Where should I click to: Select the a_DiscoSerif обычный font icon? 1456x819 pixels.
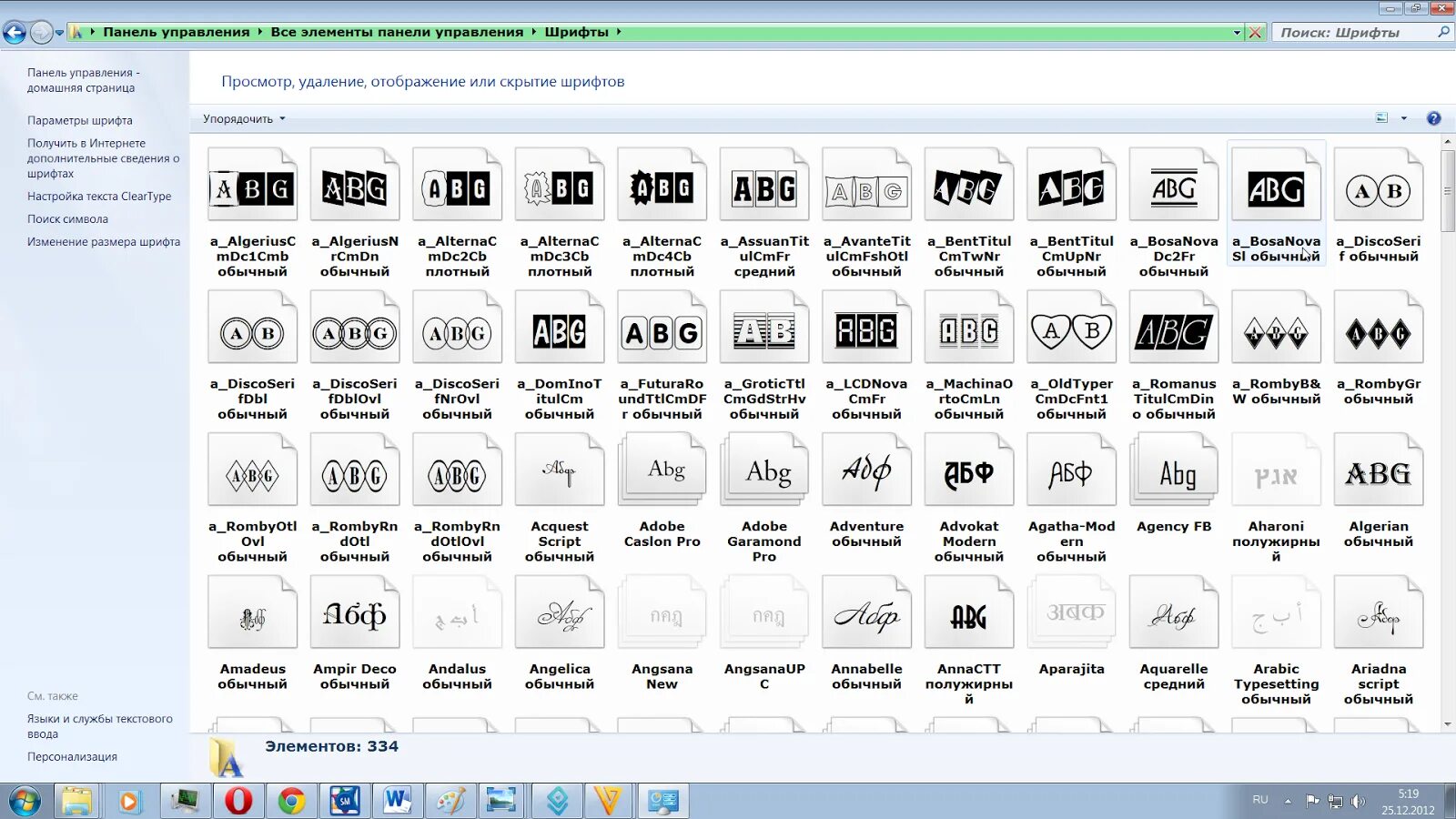[1379, 185]
